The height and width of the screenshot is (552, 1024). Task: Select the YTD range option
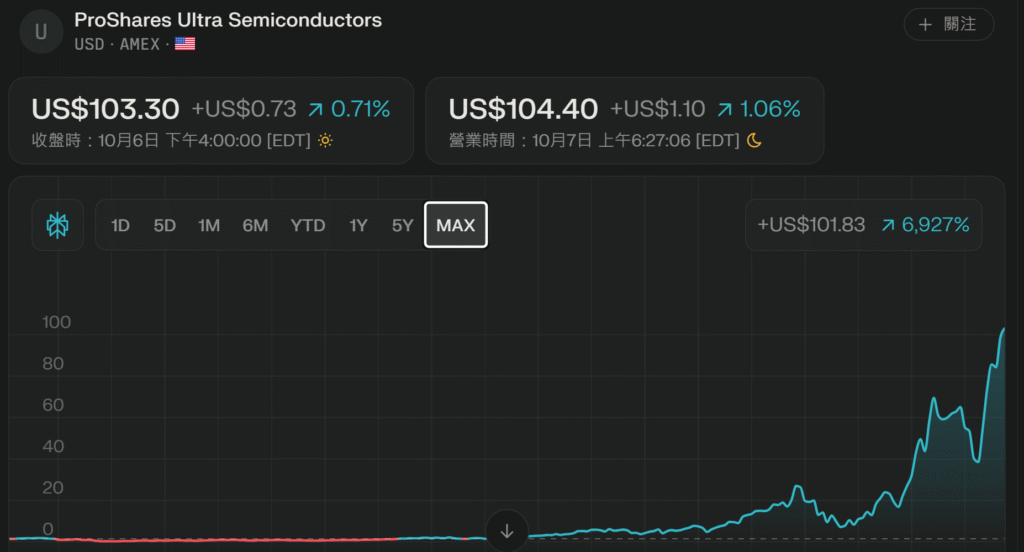pyautogui.click(x=308, y=225)
